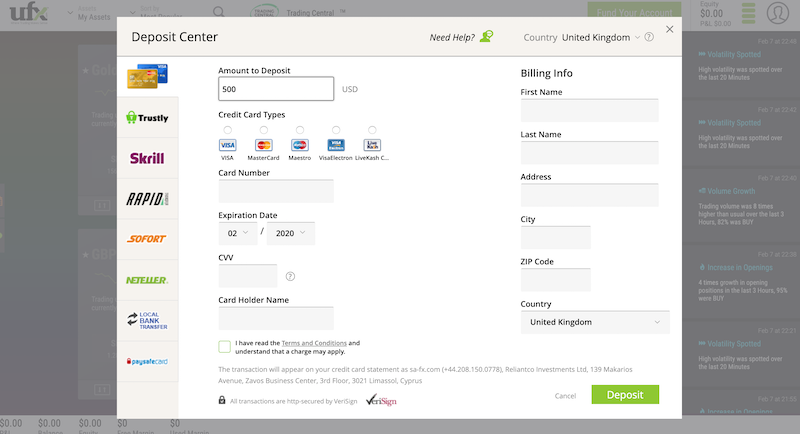Open the Terms and Conditions link
Screen dimensions: 800x434
pos(314,343)
